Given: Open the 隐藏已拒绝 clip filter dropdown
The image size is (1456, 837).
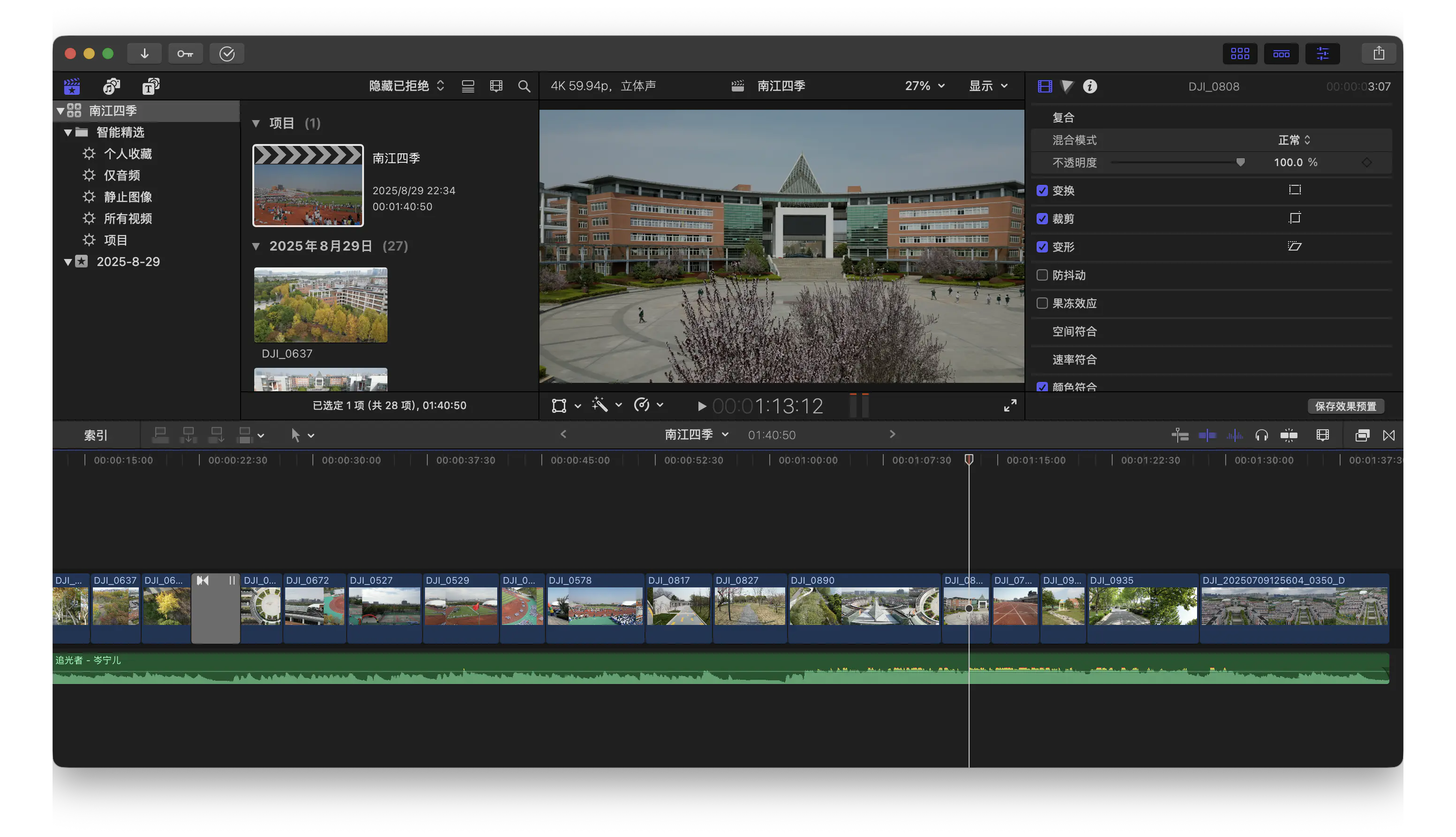Looking at the screenshot, I should [x=406, y=86].
